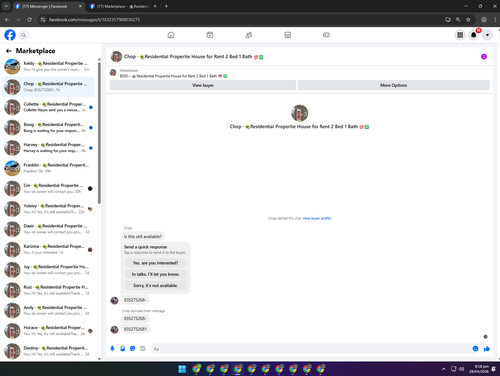Open the Collette conversation

coord(49,107)
